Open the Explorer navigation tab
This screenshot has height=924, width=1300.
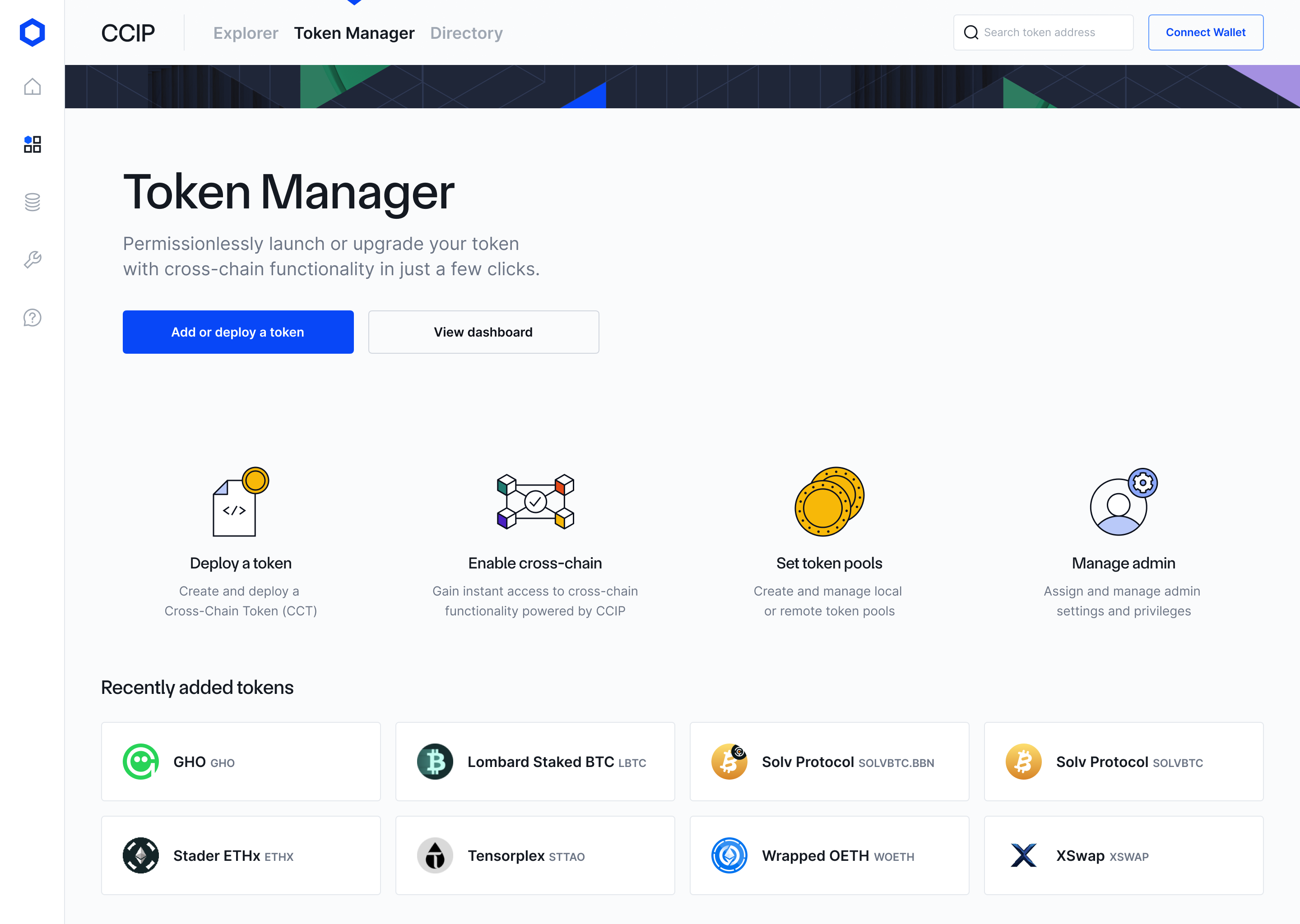click(x=245, y=32)
